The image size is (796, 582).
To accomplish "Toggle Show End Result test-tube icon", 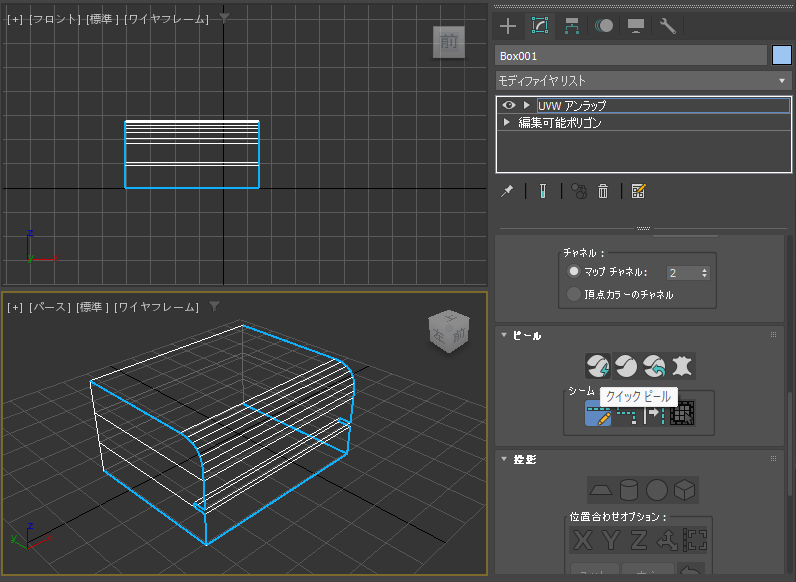I will click(543, 191).
